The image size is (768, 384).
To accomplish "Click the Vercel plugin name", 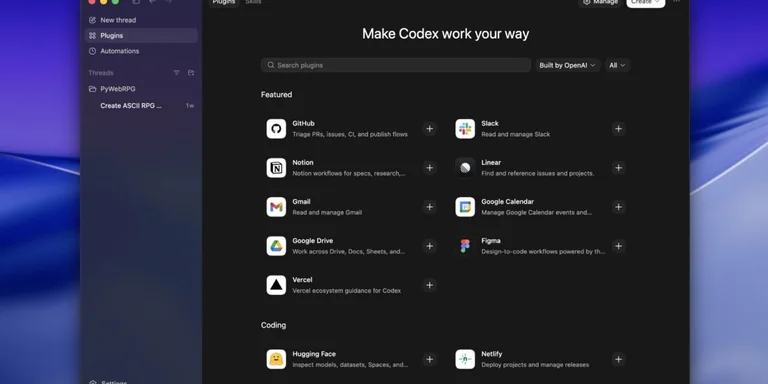I will pyautogui.click(x=302, y=280).
